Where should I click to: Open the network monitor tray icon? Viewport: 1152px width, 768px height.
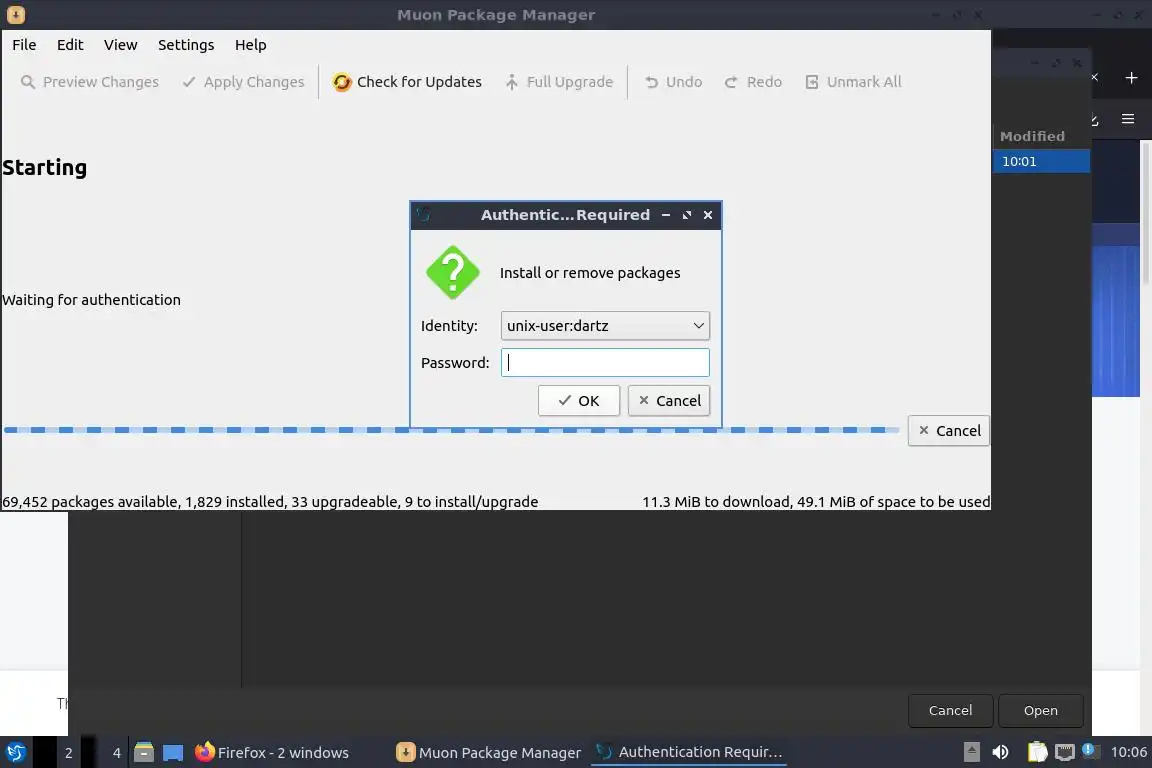(x=1065, y=752)
